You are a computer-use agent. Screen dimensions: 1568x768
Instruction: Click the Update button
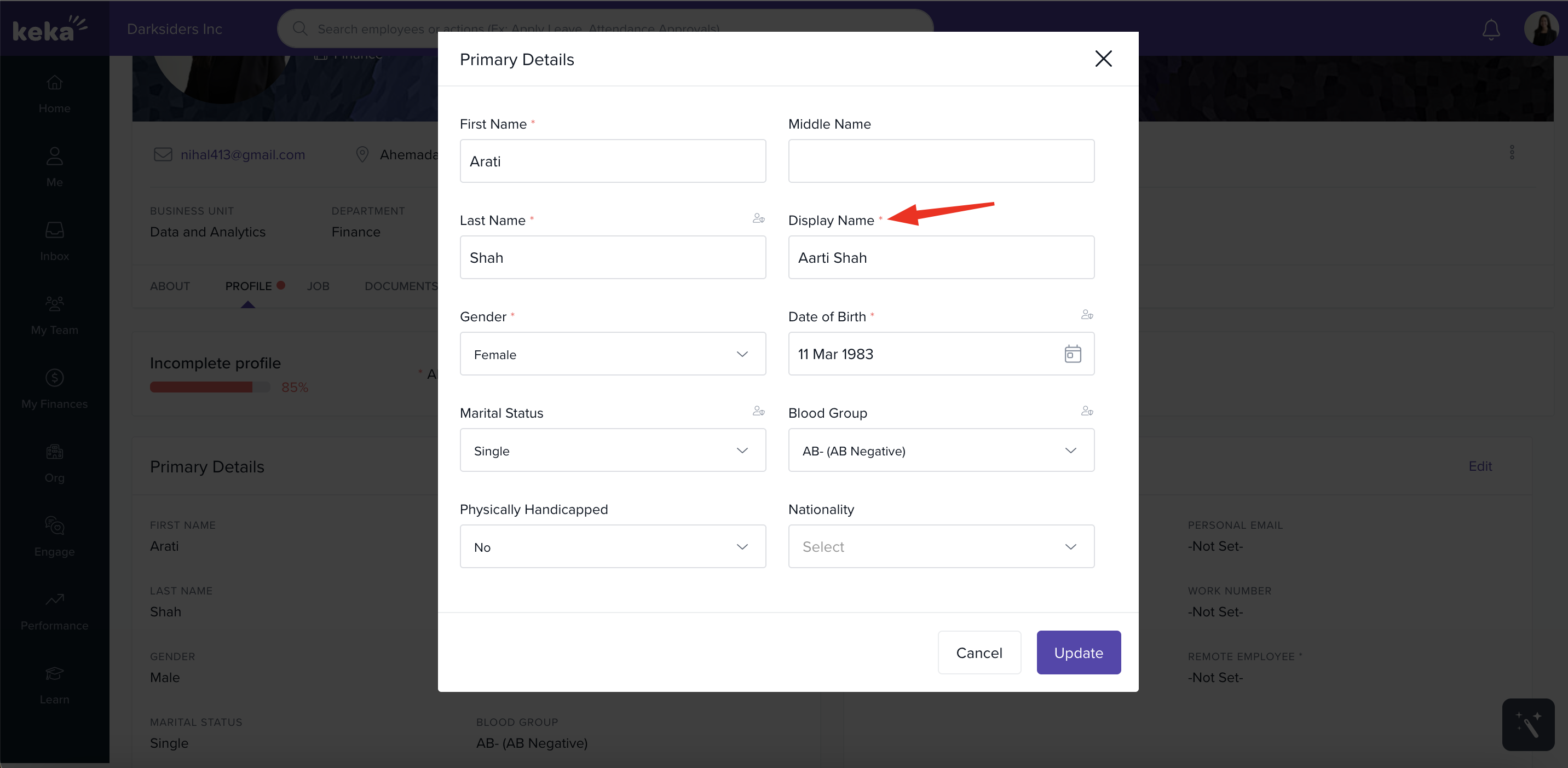(x=1078, y=652)
